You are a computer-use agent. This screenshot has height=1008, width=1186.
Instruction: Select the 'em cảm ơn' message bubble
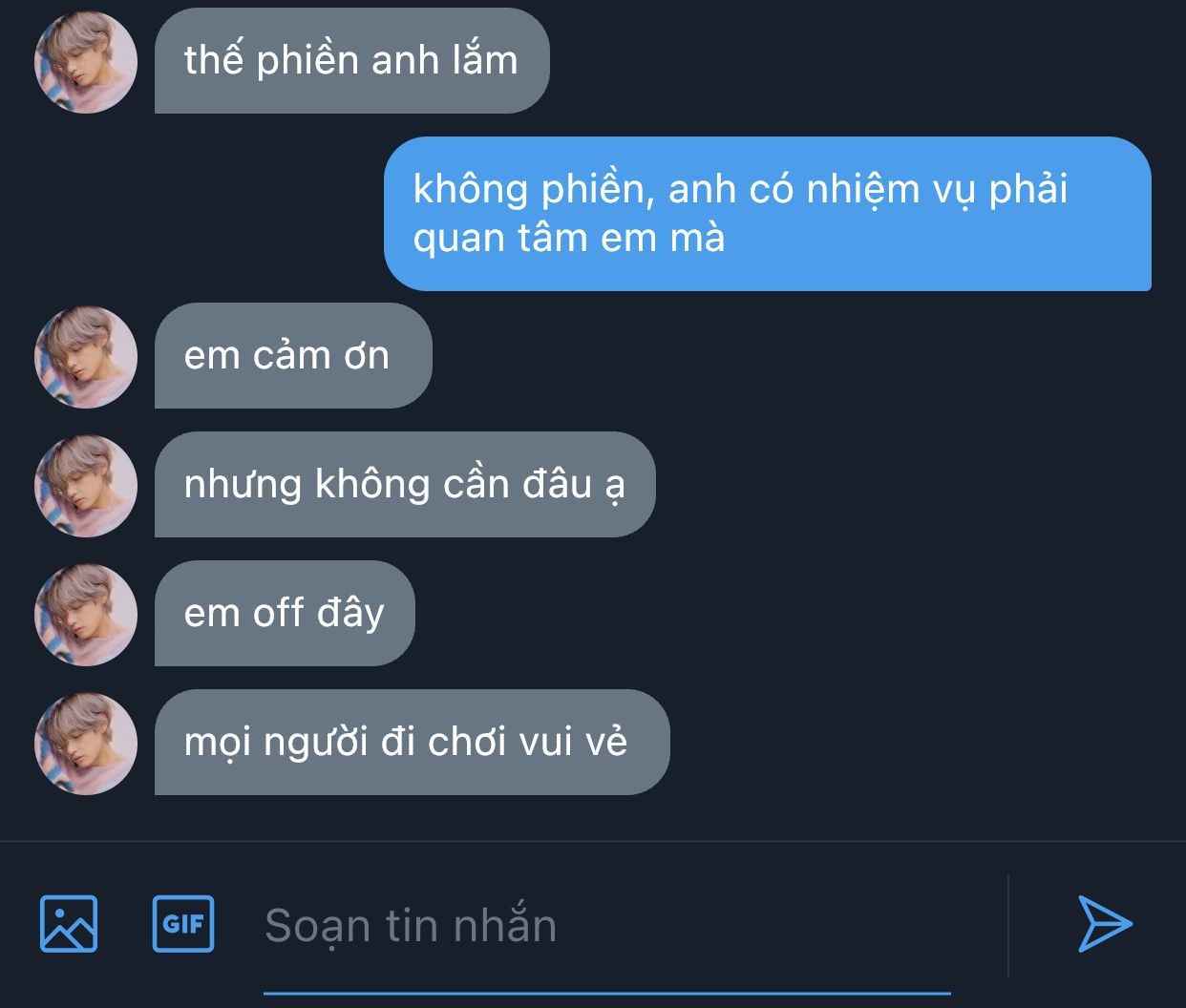pyautogui.click(x=293, y=356)
